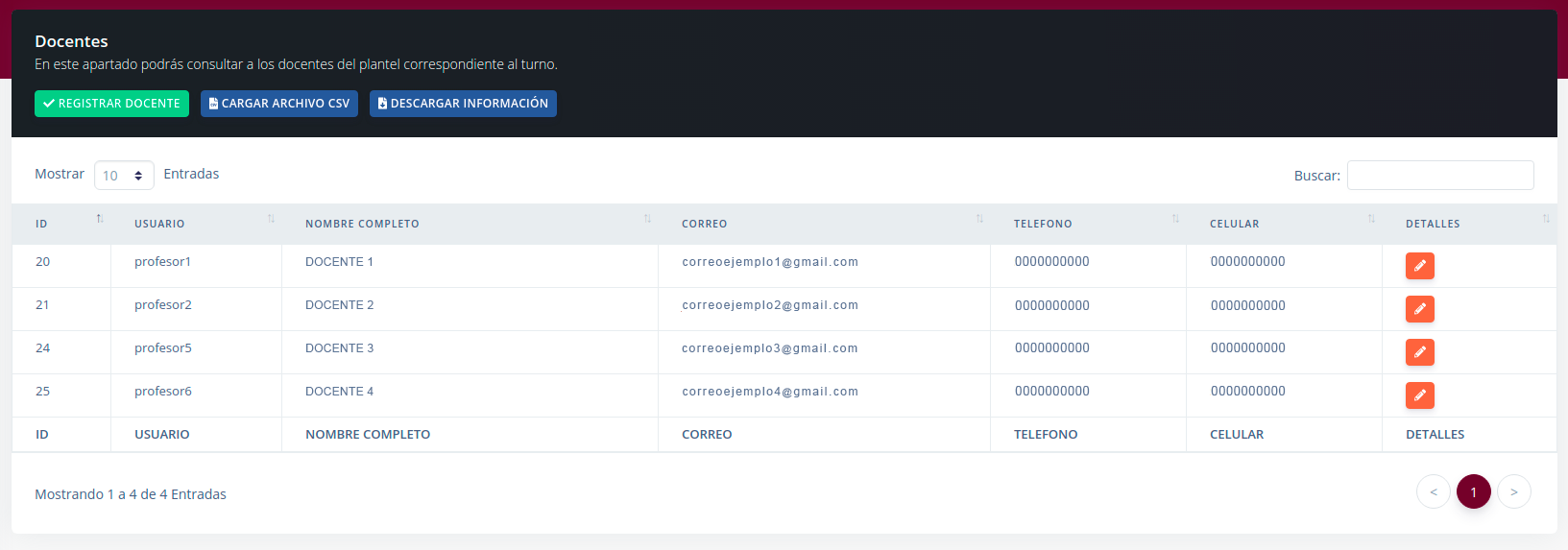Sort by CELULAR column sort icon

1371,220
